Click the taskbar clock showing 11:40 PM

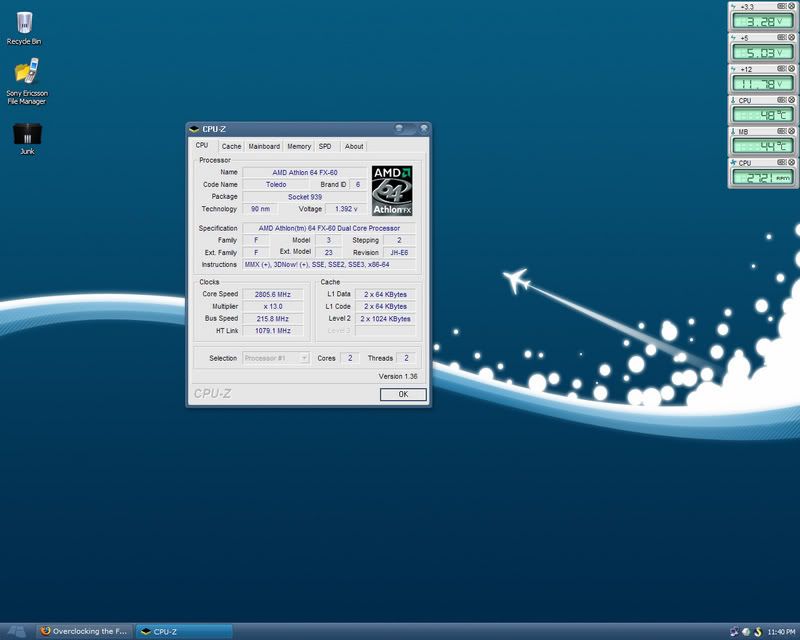tap(781, 632)
